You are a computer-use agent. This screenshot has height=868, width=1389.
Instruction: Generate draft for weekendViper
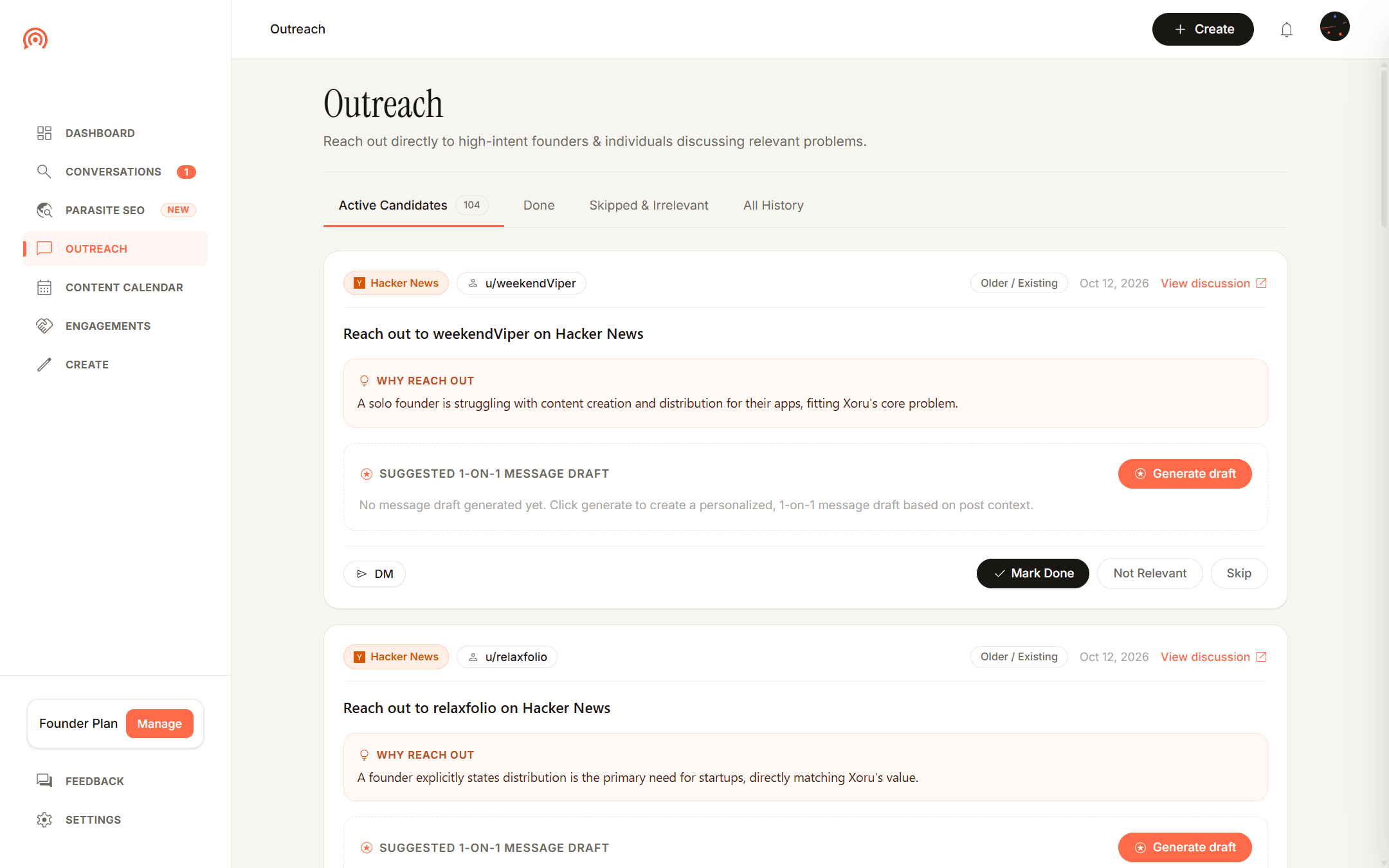(1185, 474)
